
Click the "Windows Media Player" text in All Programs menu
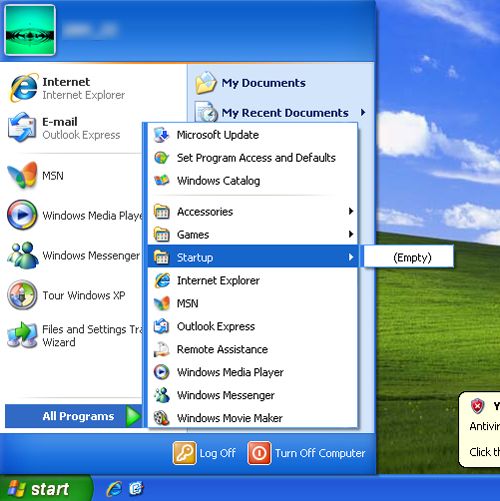tap(230, 372)
